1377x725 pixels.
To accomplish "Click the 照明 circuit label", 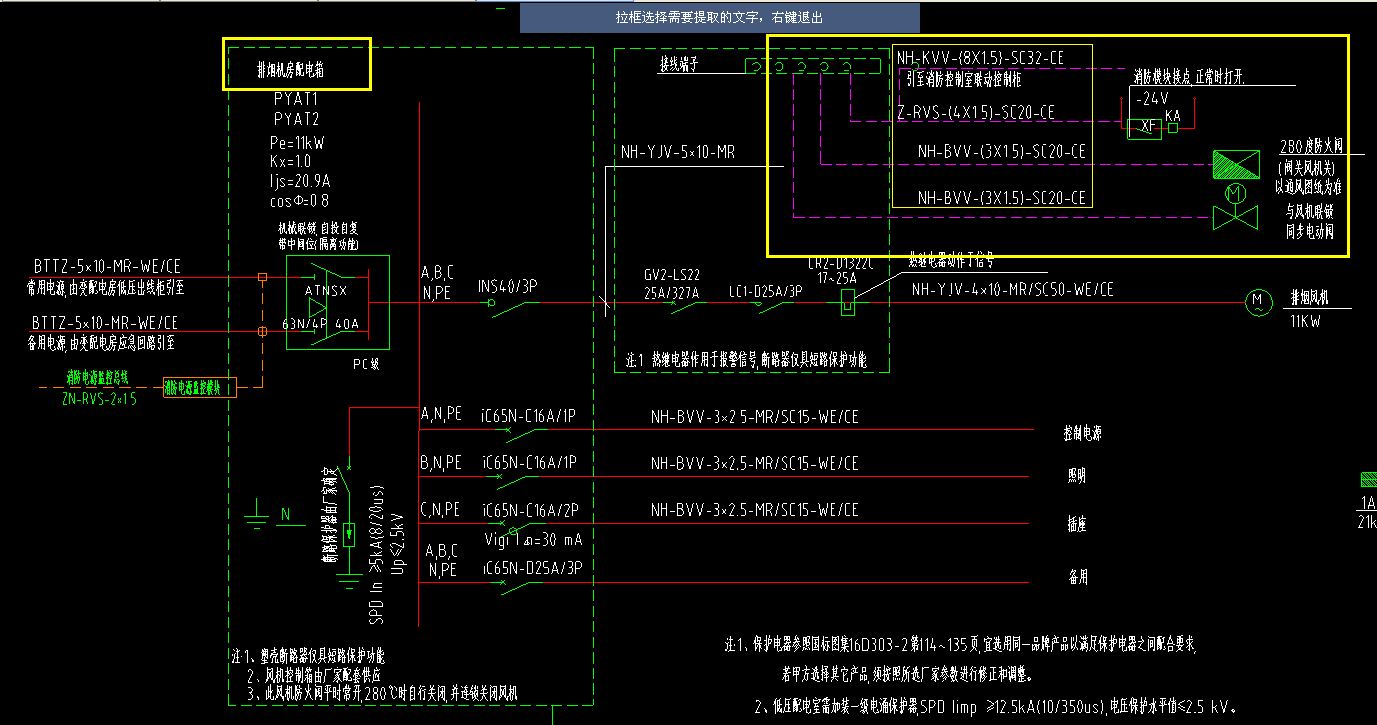I will pos(1077,477).
